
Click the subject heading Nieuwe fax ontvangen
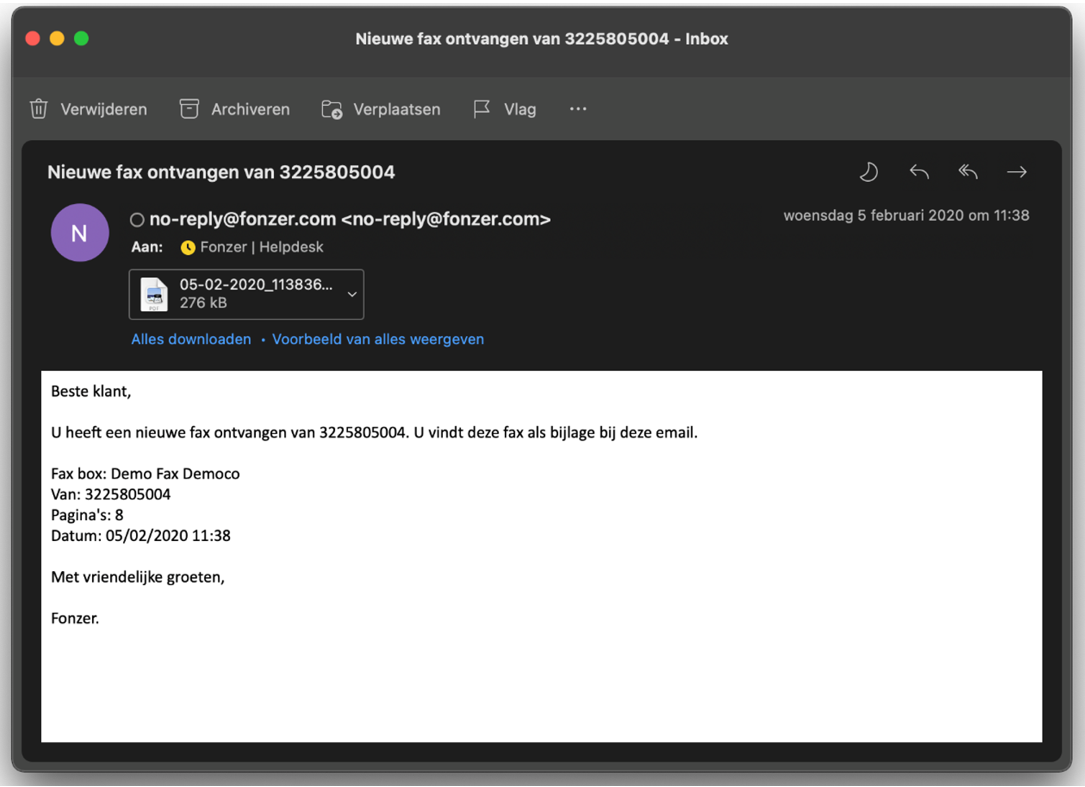click(x=221, y=172)
